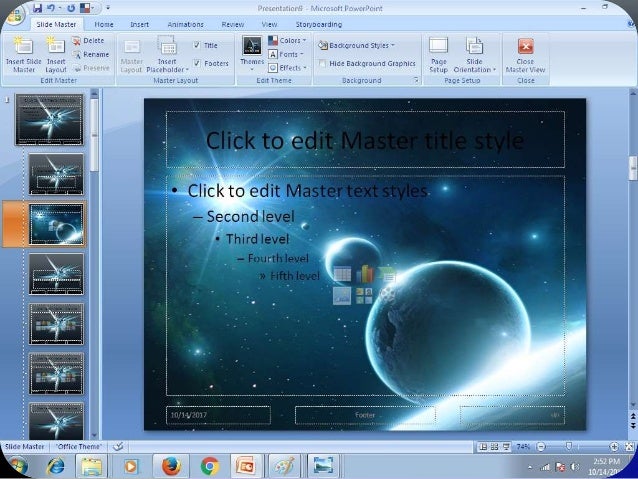Open Google Chrome from the taskbar
The width and height of the screenshot is (638, 479).
(x=210, y=466)
